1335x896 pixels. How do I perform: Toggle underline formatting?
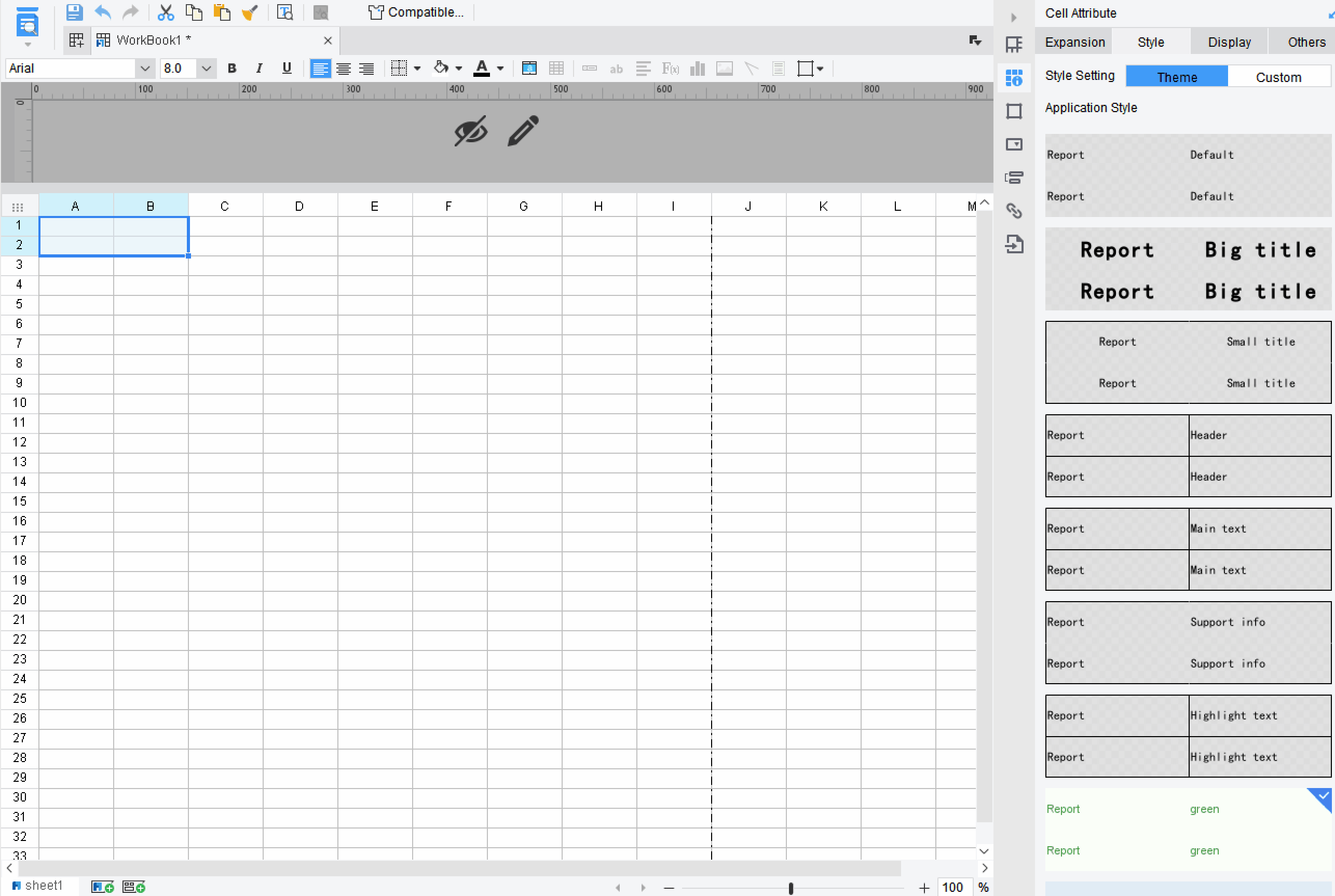coord(287,69)
